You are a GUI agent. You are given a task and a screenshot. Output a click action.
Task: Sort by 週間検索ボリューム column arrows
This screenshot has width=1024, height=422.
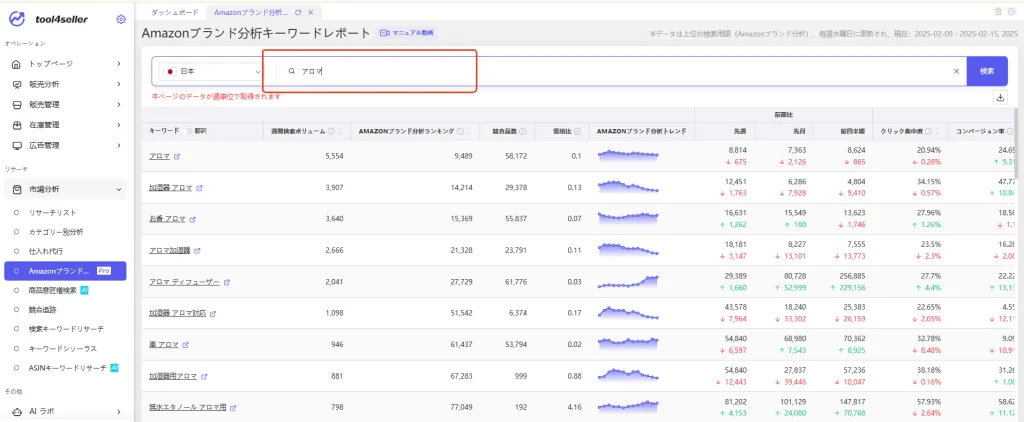pyautogui.click(x=340, y=131)
